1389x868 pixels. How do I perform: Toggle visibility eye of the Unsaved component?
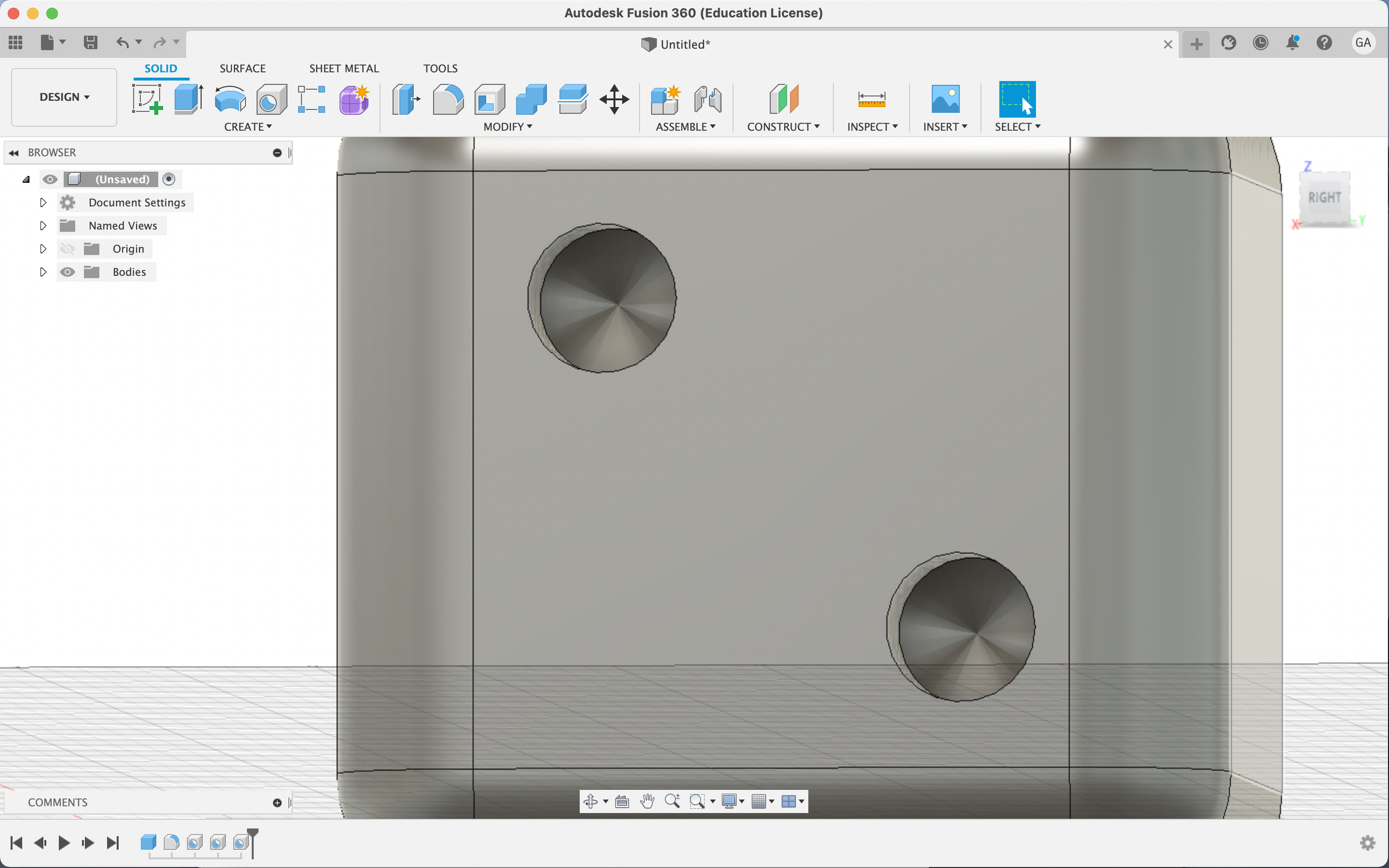click(x=50, y=179)
